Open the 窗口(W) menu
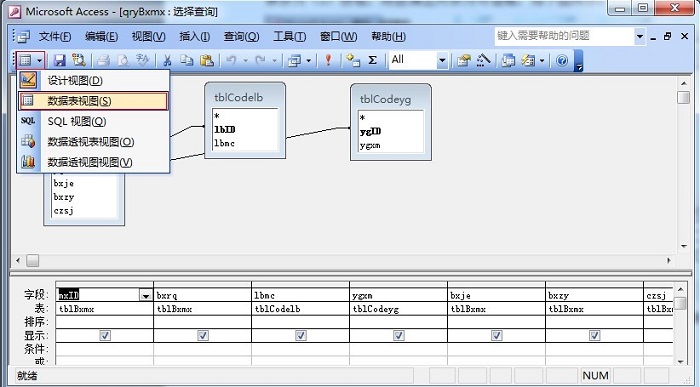700x387 pixels. point(338,36)
